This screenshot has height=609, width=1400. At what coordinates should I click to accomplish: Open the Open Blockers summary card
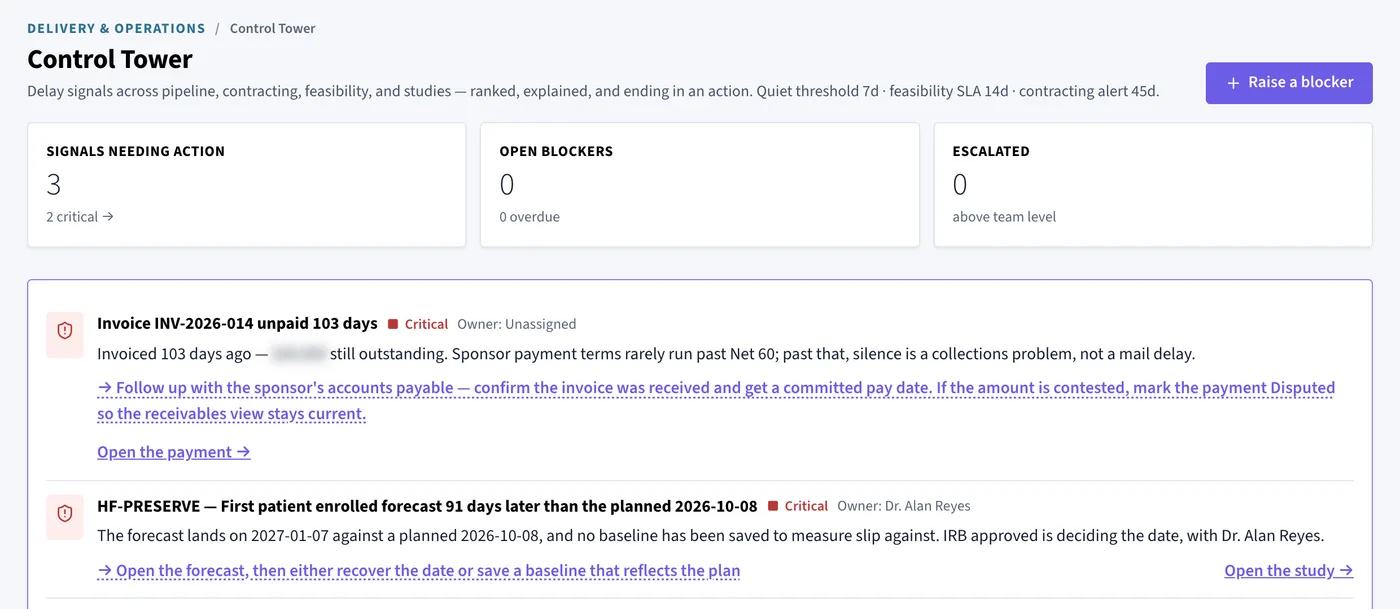pyautogui.click(x=700, y=185)
